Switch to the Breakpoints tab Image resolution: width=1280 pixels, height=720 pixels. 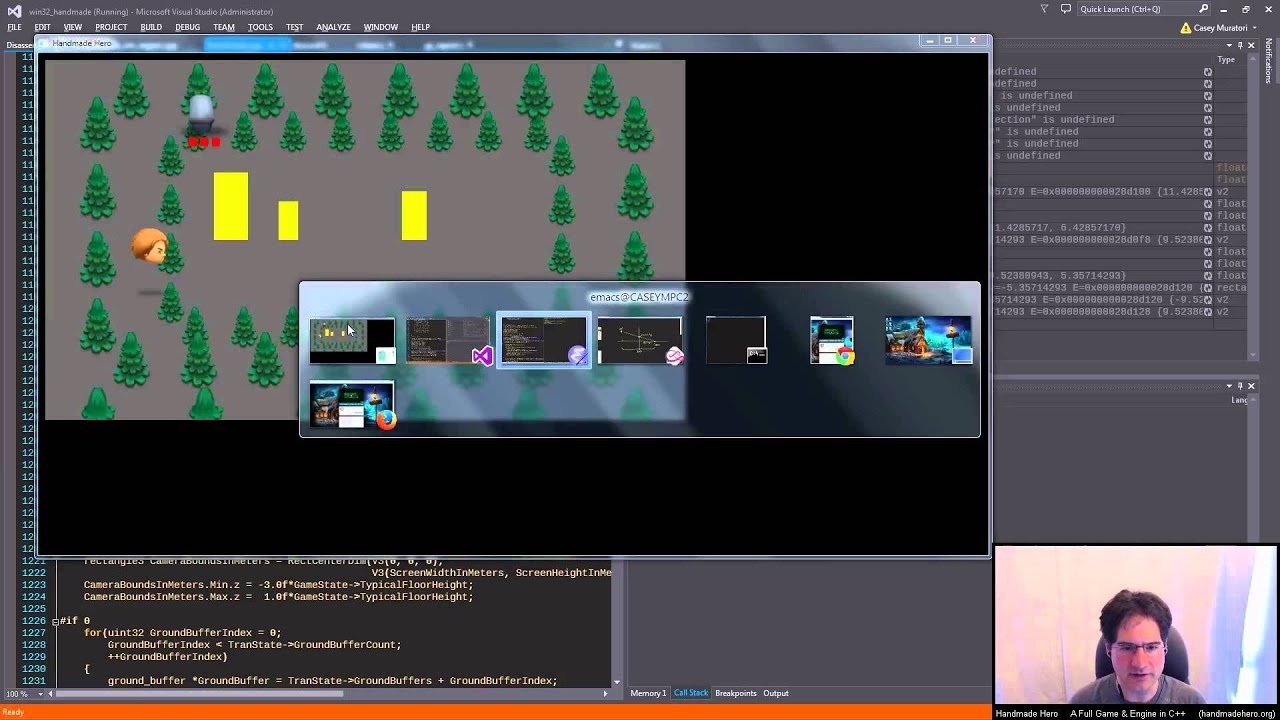pyautogui.click(x=736, y=693)
